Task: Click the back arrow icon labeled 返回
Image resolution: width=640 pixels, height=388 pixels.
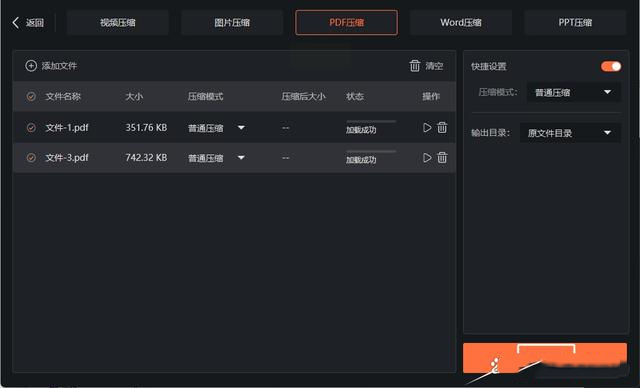Action: click(x=16, y=22)
